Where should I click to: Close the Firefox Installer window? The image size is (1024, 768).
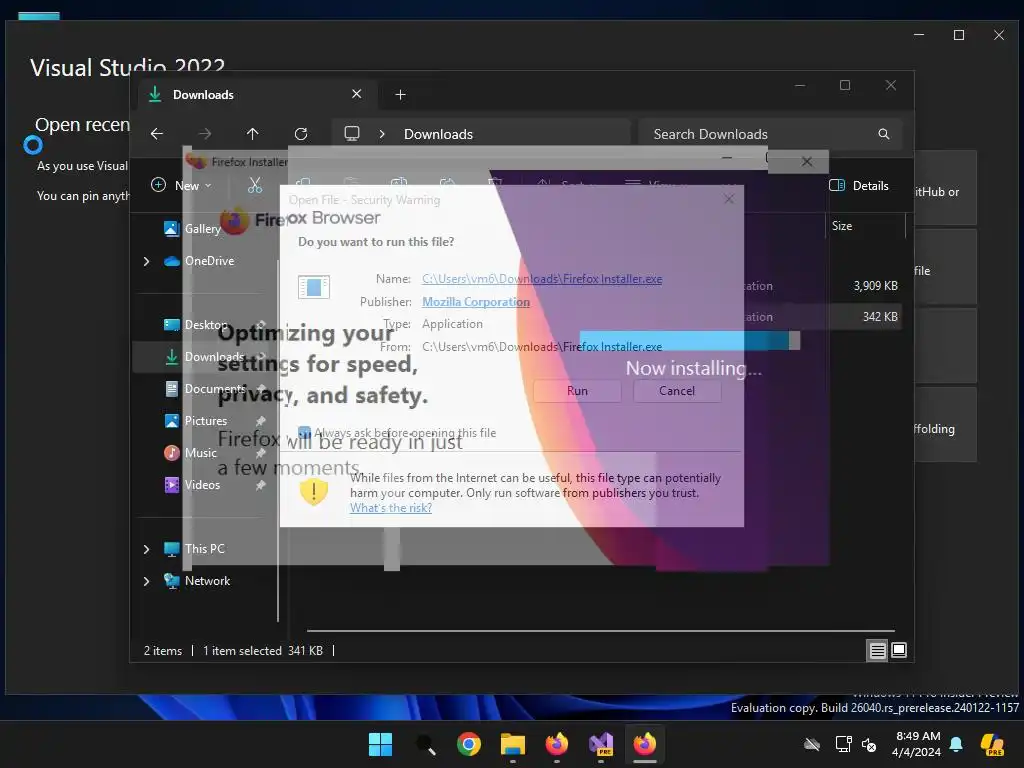[807, 161]
